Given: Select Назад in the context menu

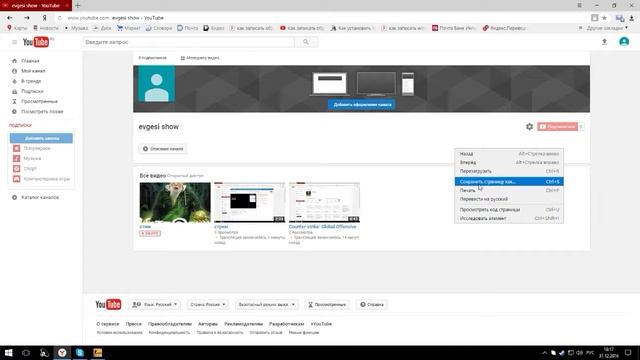Looking at the screenshot, I should (509, 154).
